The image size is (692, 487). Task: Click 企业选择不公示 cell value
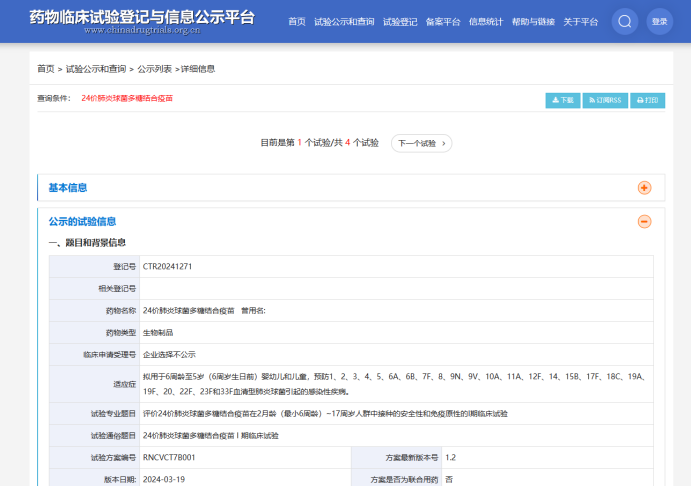169,355
